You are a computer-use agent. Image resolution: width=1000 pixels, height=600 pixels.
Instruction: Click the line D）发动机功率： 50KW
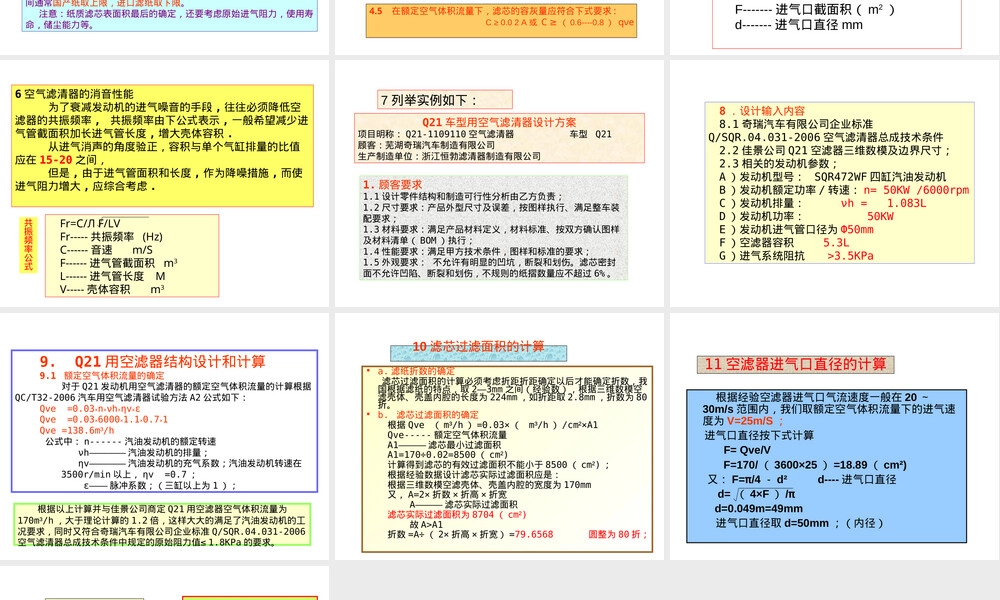click(x=806, y=216)
